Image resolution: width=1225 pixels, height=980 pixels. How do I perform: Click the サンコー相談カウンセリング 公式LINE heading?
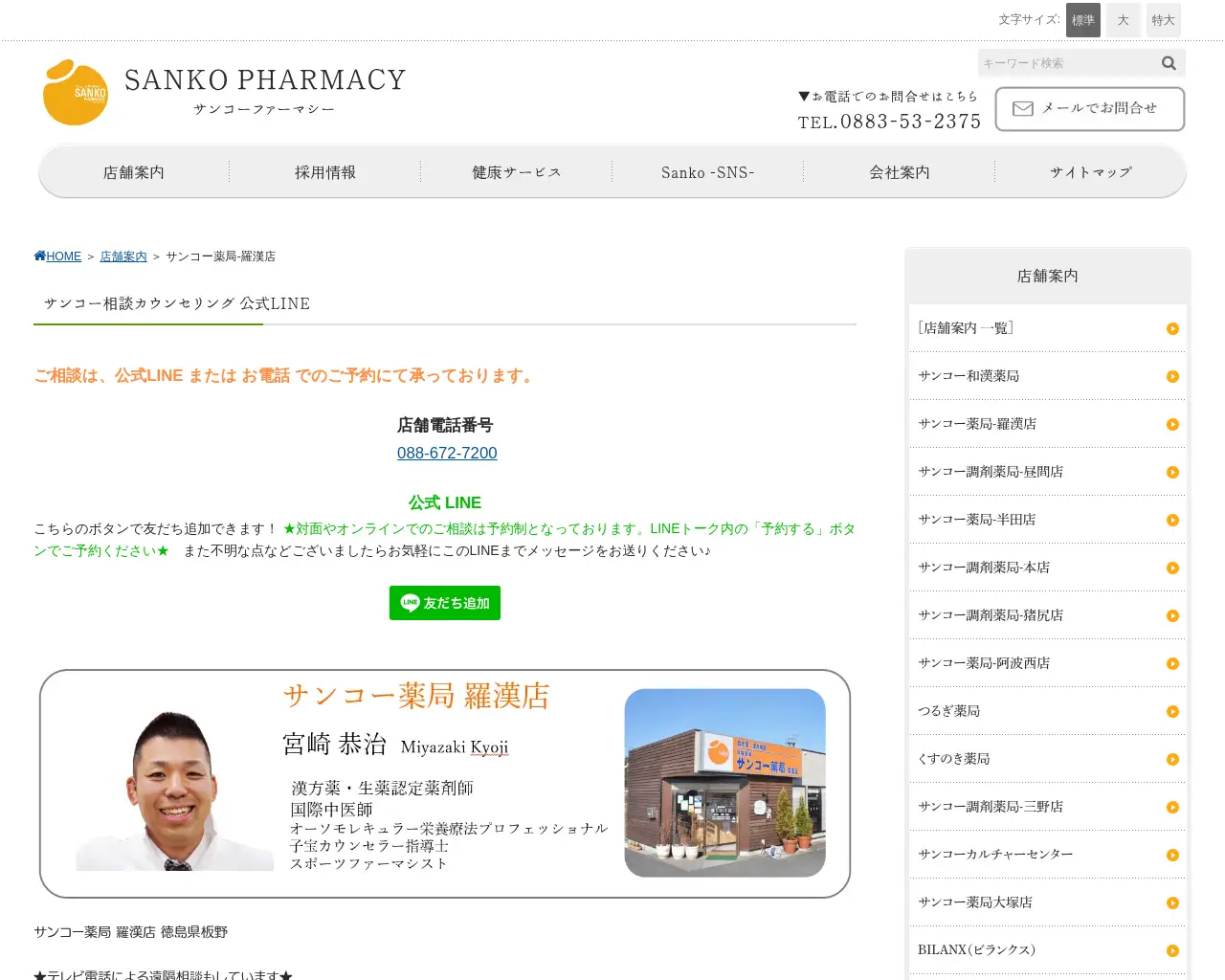[177, 303]
